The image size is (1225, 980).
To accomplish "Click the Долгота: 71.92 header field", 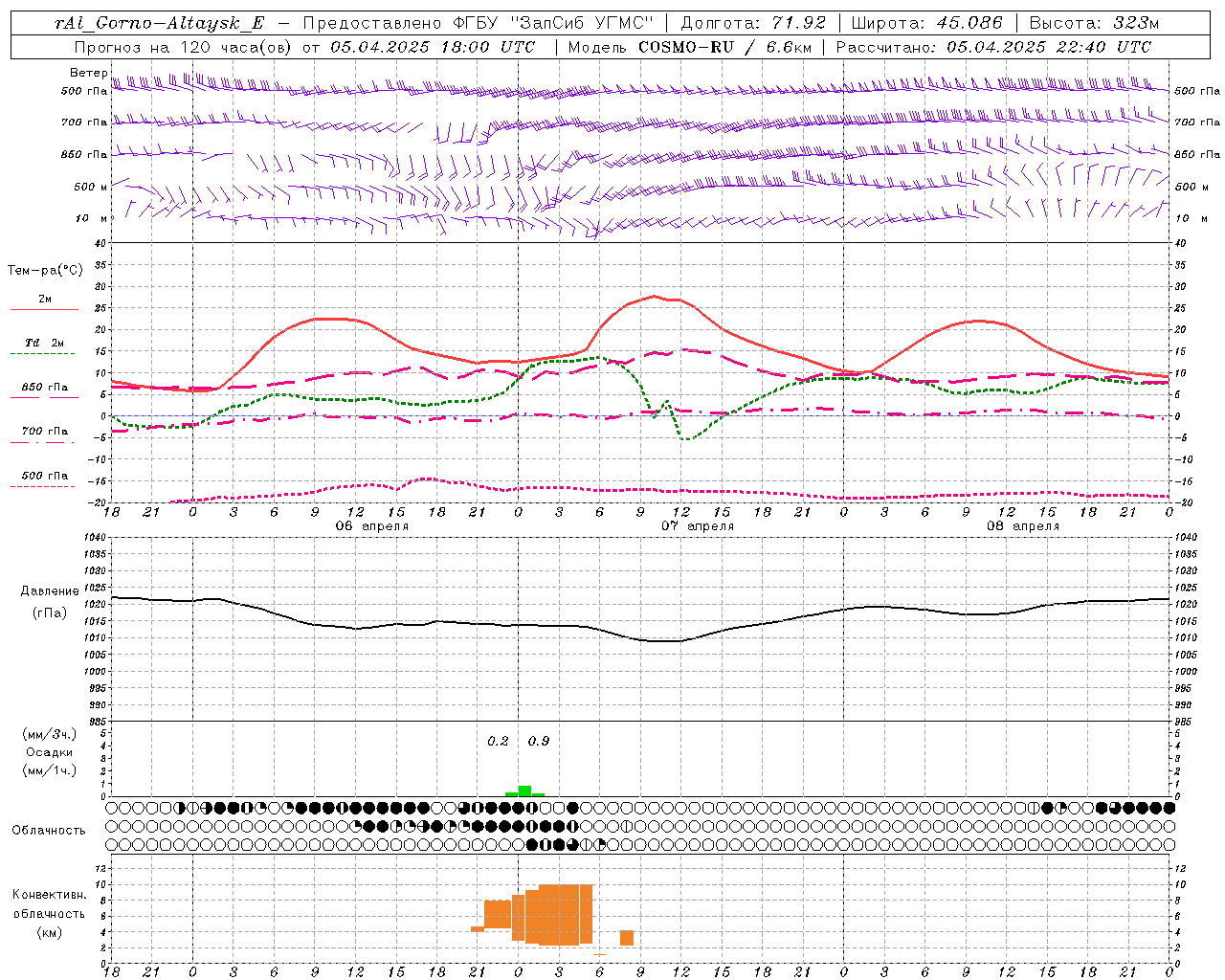I will pyautogui.click(x=753, y=23).
